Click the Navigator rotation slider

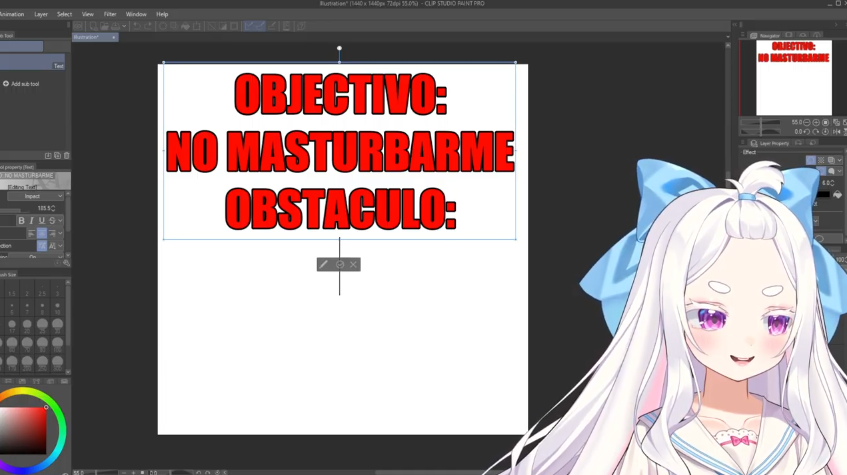[760, 132]
